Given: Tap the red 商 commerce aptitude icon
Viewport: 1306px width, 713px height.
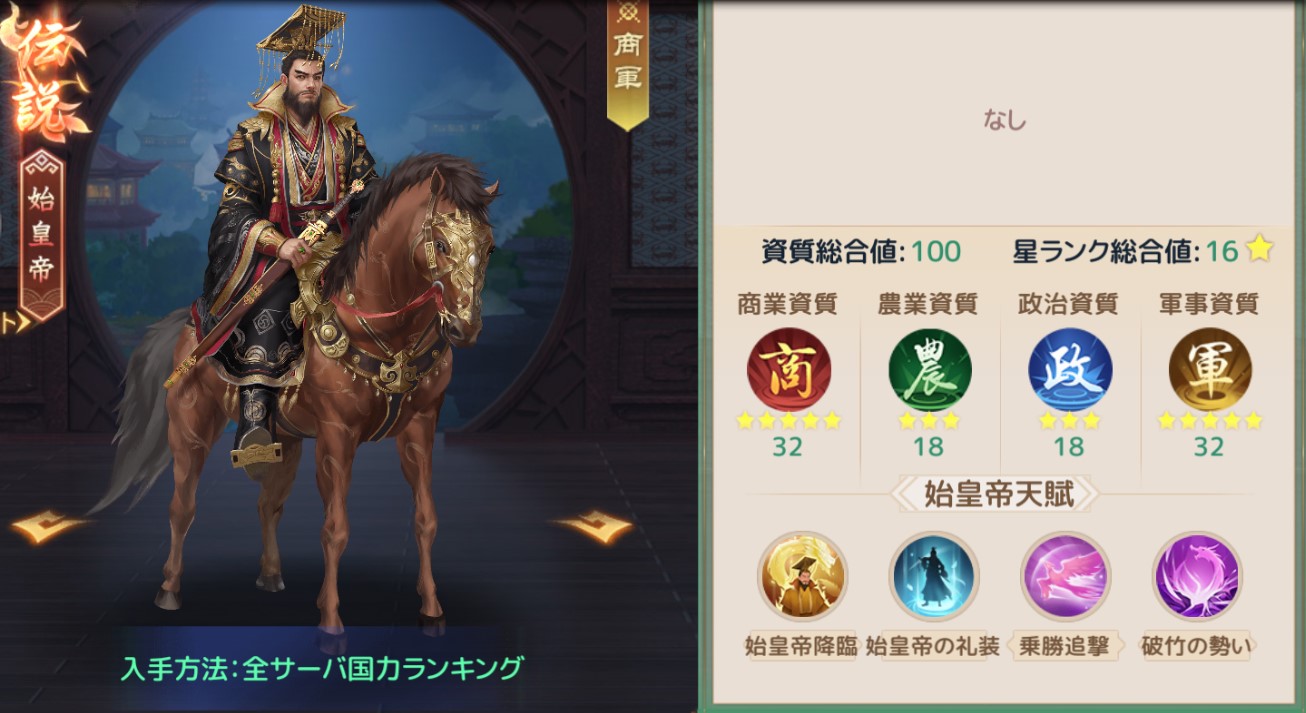Looking at the screenshot, I should coord(788,369).
